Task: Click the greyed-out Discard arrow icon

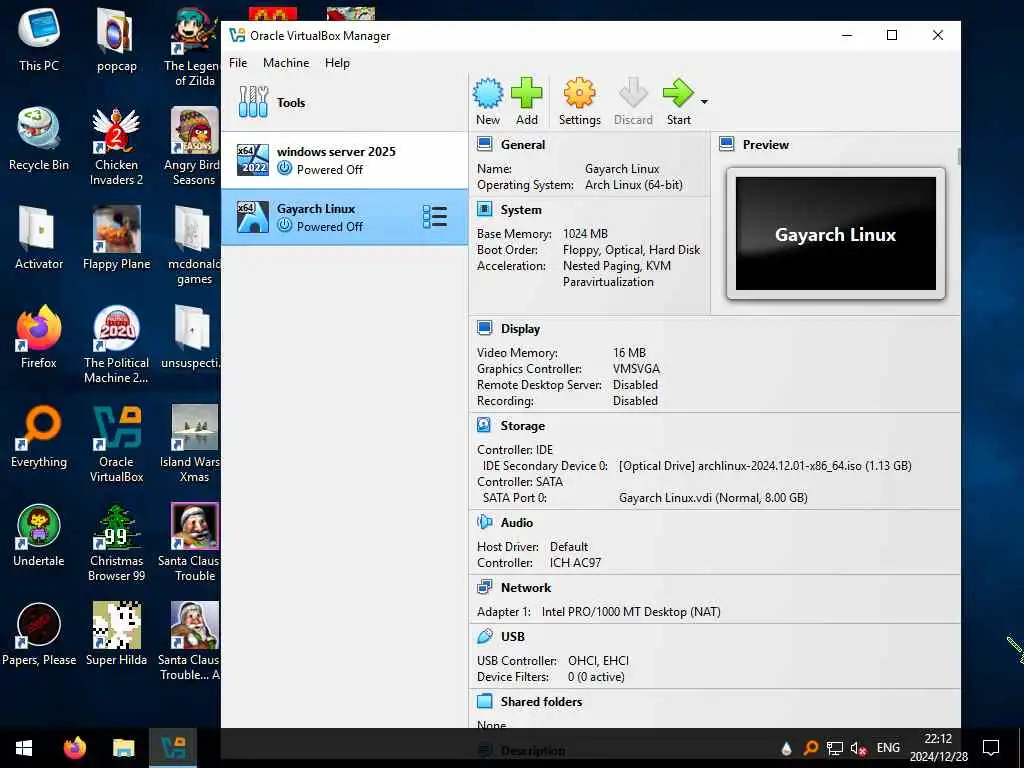Action: pos(633,93)
